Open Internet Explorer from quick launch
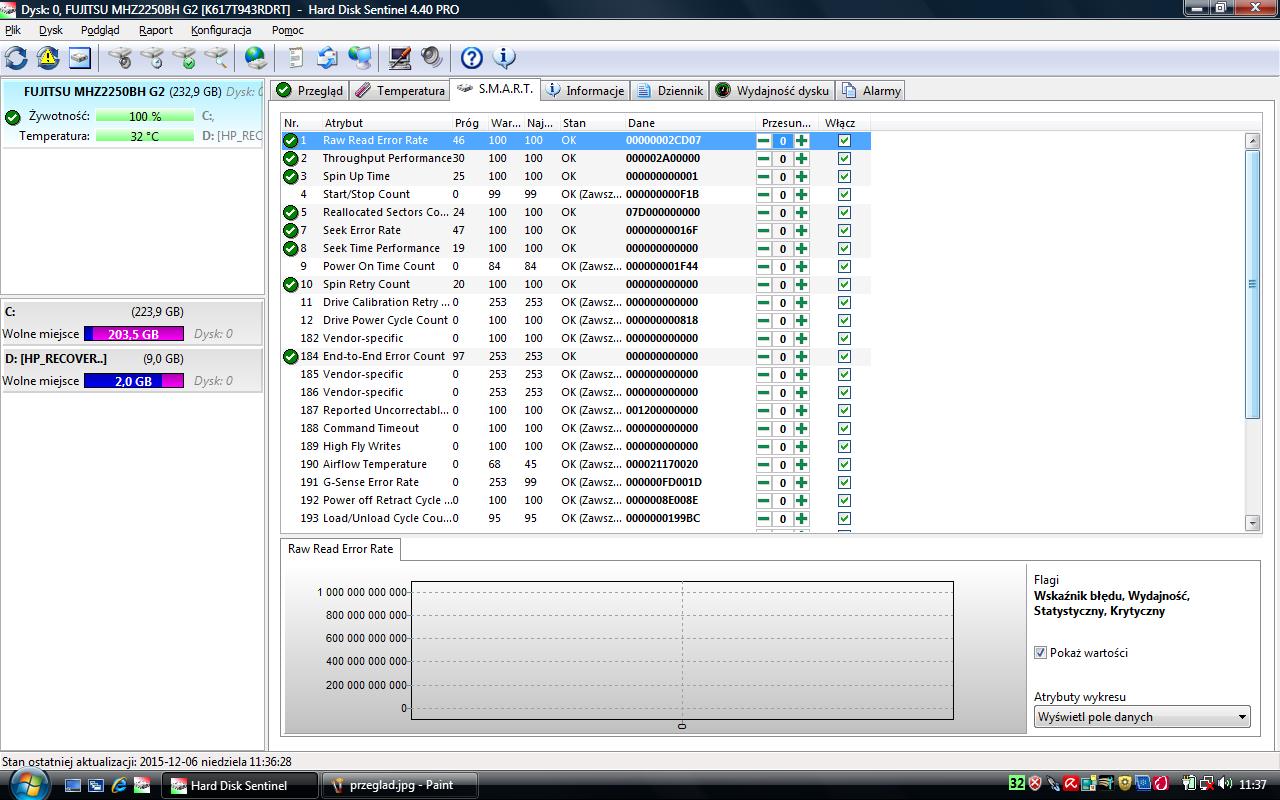Image resolution: width=1280 pixels, height=800 pixels. tap(119, 785)
